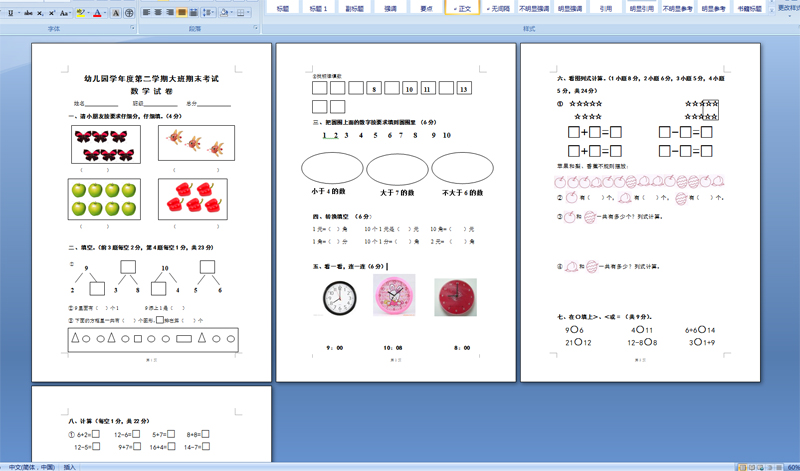
Task: Open highlight color dropdown arrow
Action: point(88,13)
